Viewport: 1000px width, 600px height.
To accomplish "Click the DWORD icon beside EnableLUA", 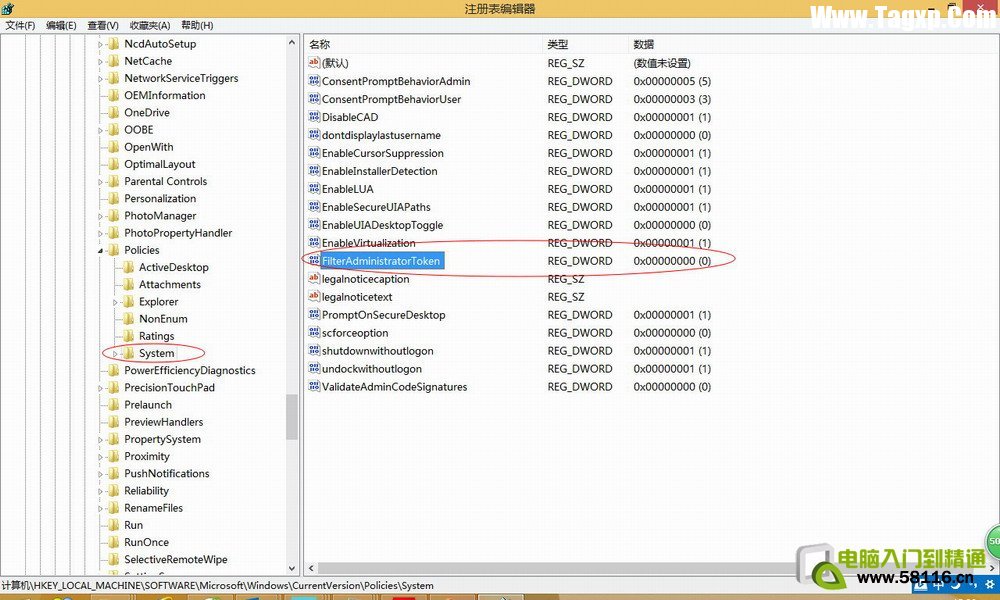I will point(314,189).
